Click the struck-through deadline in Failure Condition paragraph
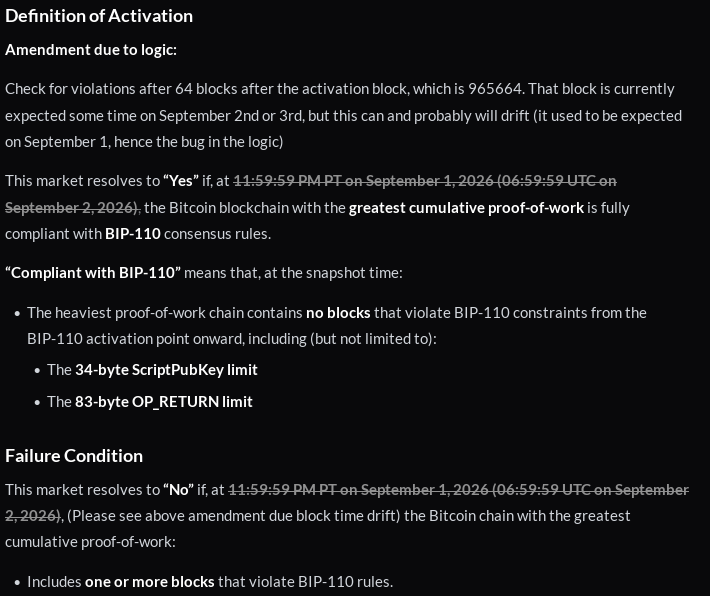 tap(347, 503)
